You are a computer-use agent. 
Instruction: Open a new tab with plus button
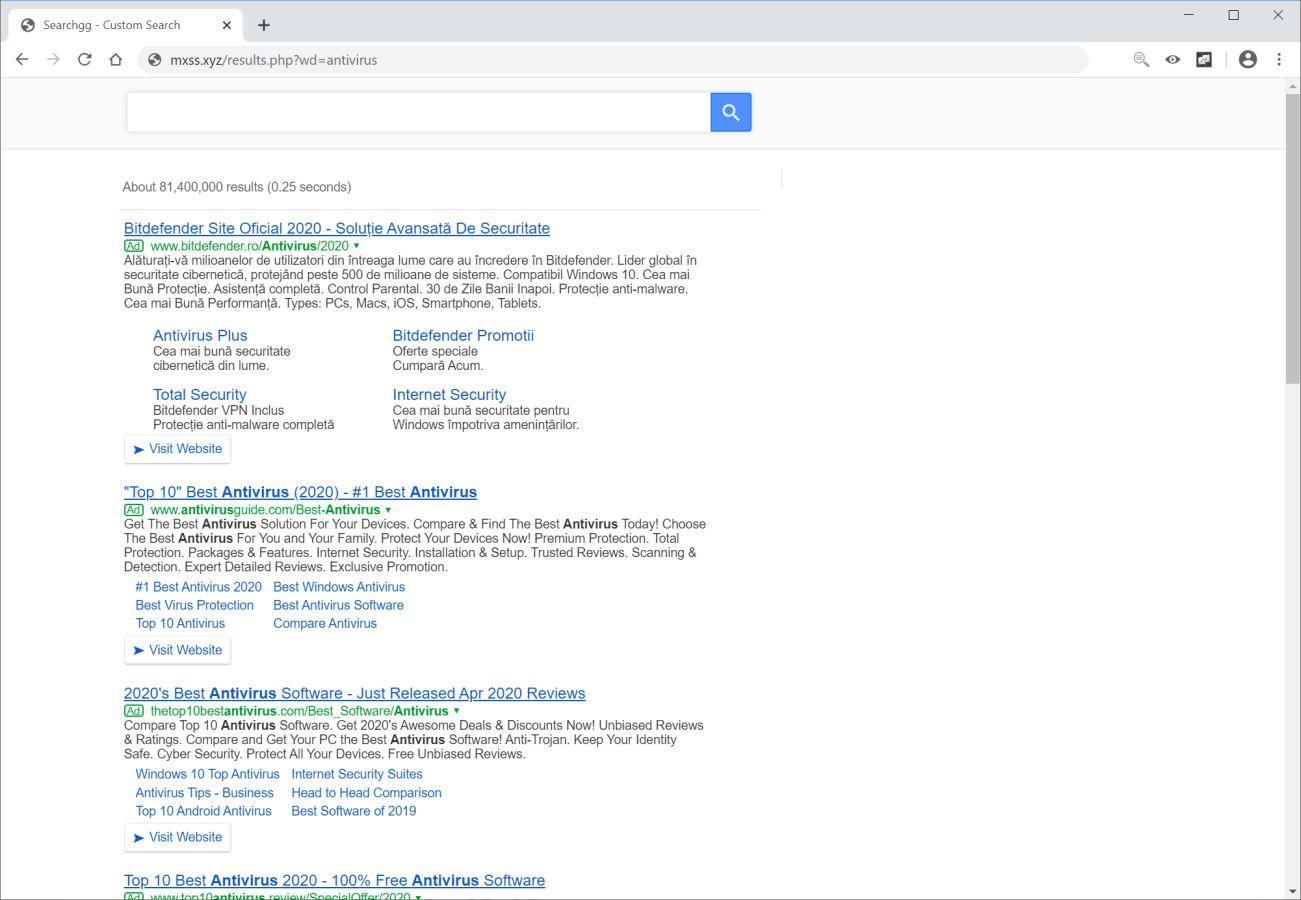(x=264, y=25)
